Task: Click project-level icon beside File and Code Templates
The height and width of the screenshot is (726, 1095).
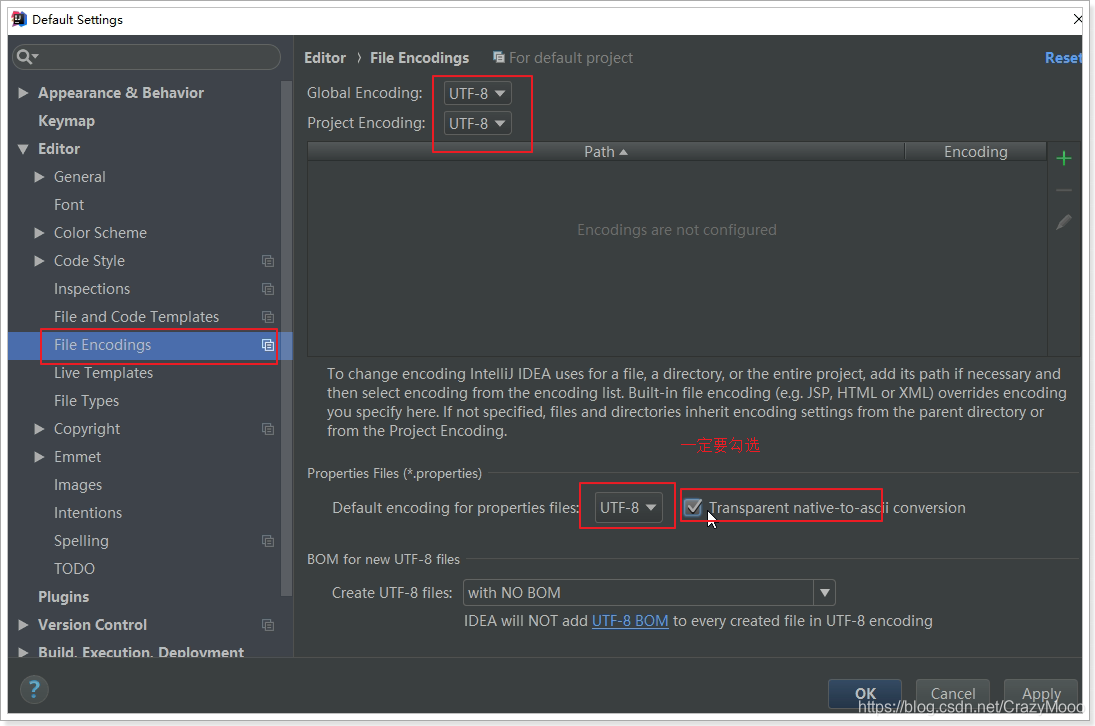Action: (267, 317)
